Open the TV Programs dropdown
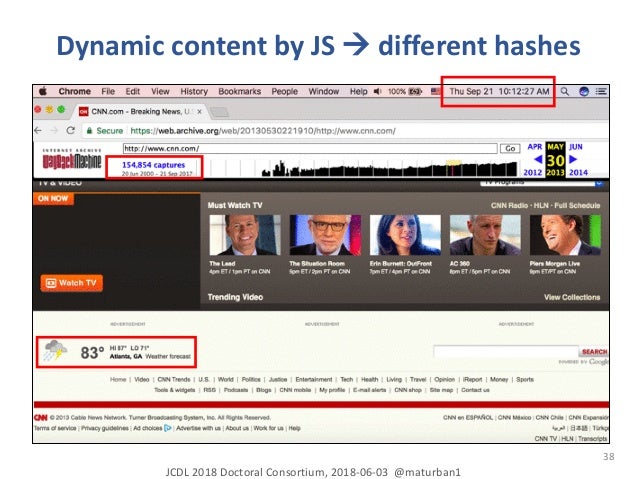This screenshot has height=479, width=638. (541, 182)
